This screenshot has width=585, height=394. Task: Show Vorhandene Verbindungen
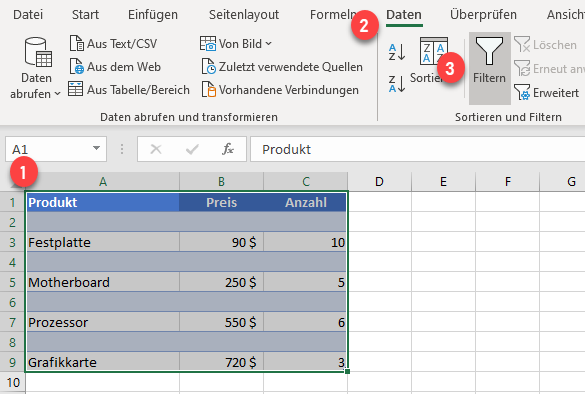[x=280, y=90]
